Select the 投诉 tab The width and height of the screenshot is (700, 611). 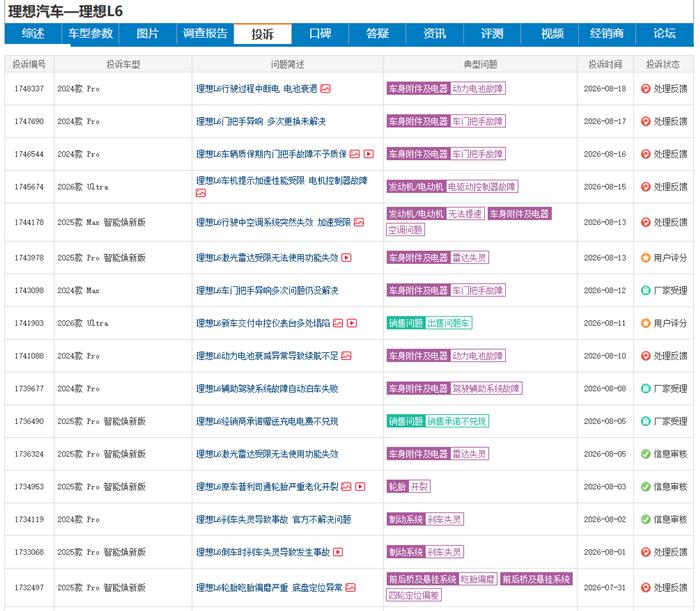click(x=262, y=34)
